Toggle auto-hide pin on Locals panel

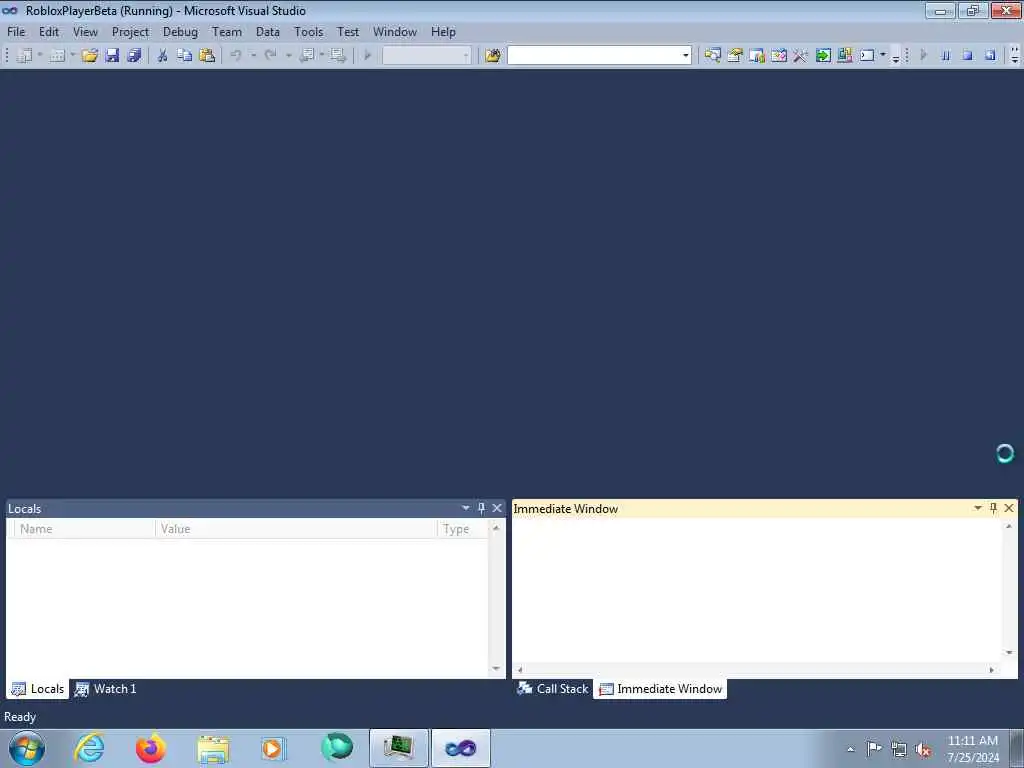(481, 508)
